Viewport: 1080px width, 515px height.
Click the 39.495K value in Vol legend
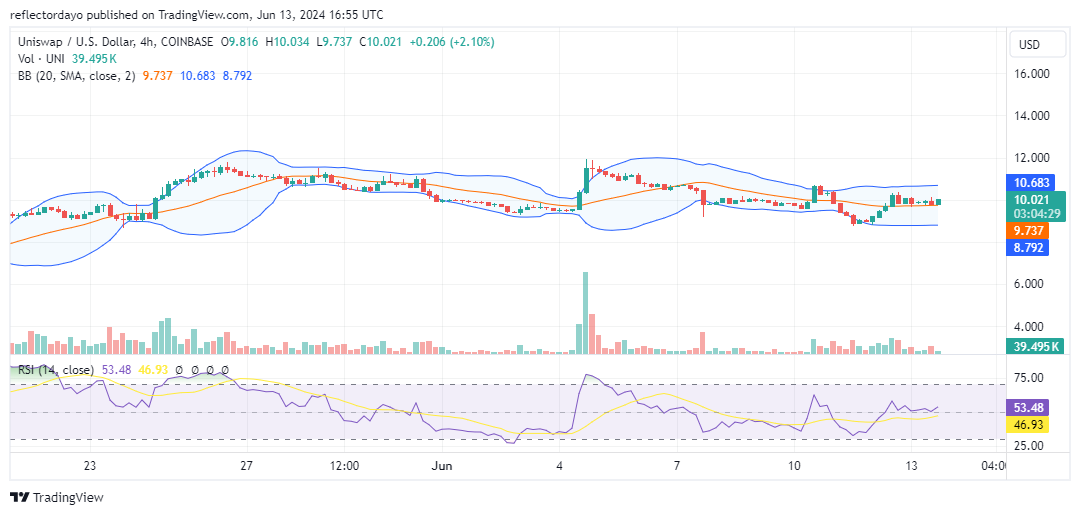coord(96,59)
